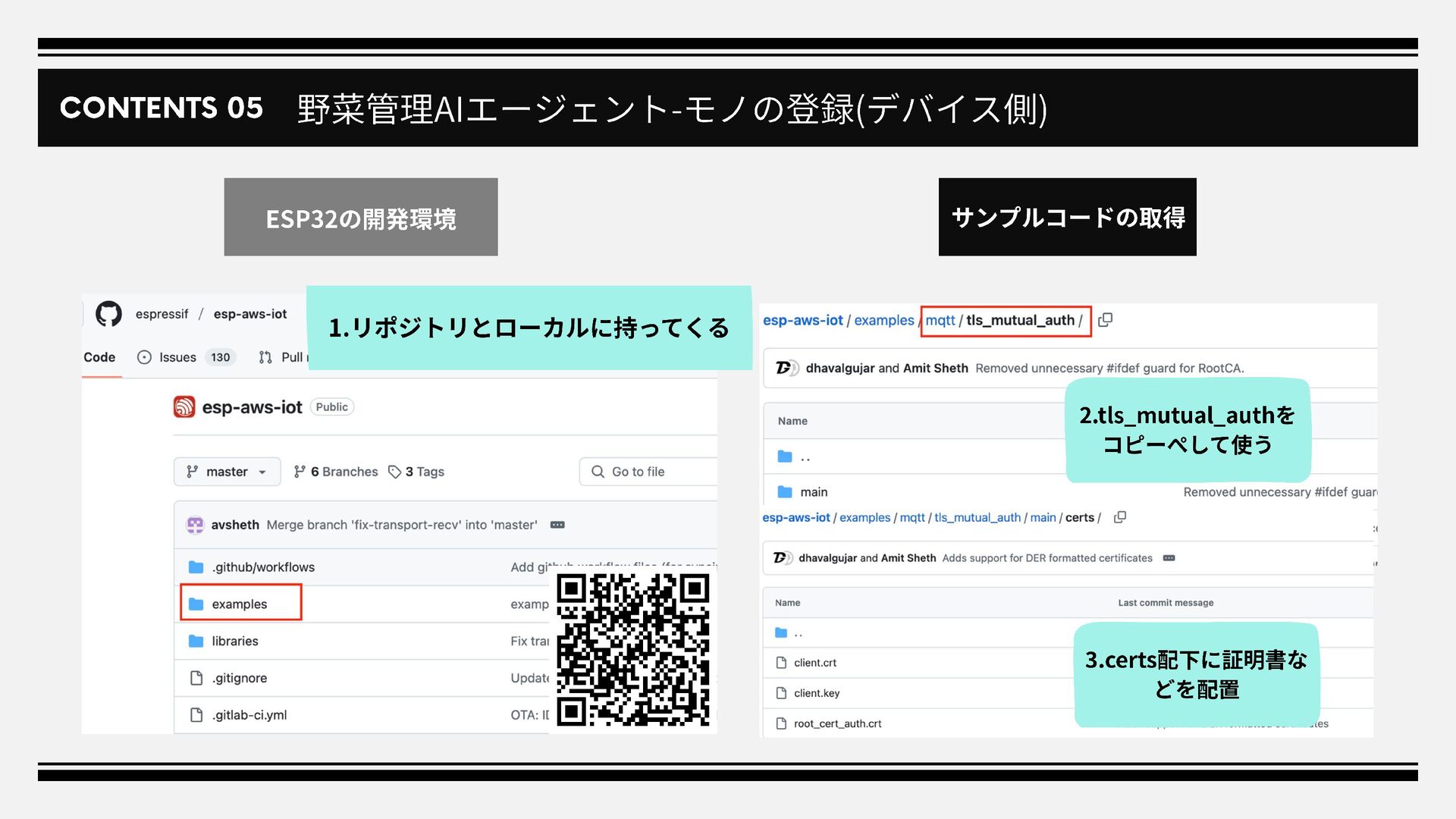Open the root_cert_auth.crt file
The image size is (1456, 819).
tap(837, 723)
